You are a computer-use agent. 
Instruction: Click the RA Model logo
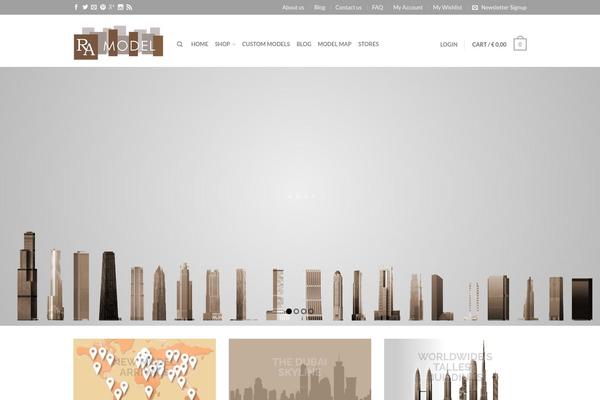pyautogui.click(x=119, y=42)
